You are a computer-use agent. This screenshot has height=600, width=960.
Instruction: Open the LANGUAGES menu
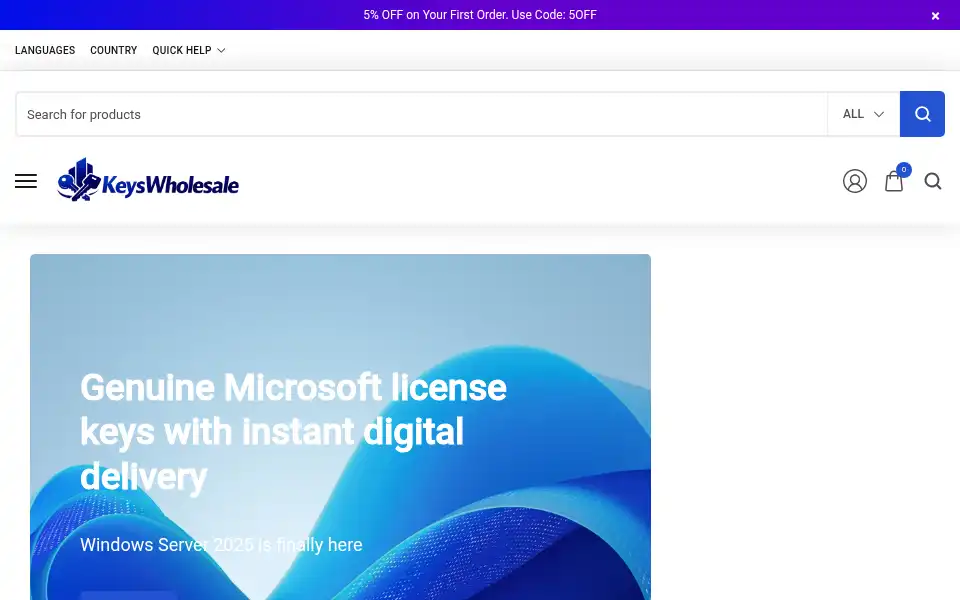pyautogui.click(x=45, y=50)
